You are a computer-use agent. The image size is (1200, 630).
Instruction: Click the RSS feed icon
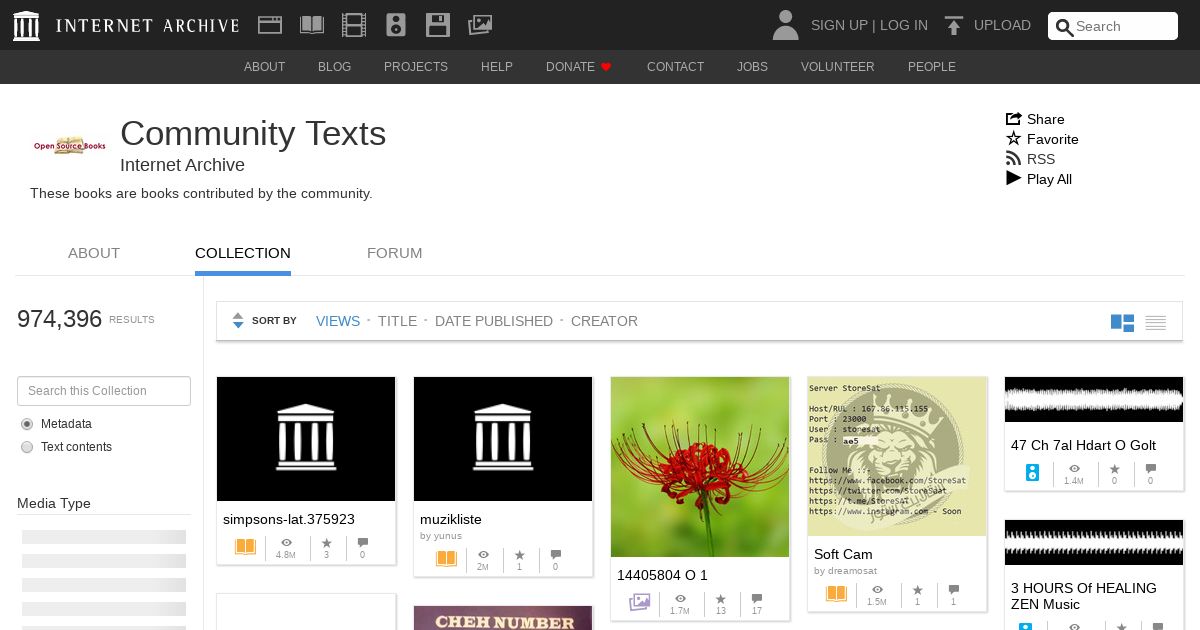point(1014,158)
